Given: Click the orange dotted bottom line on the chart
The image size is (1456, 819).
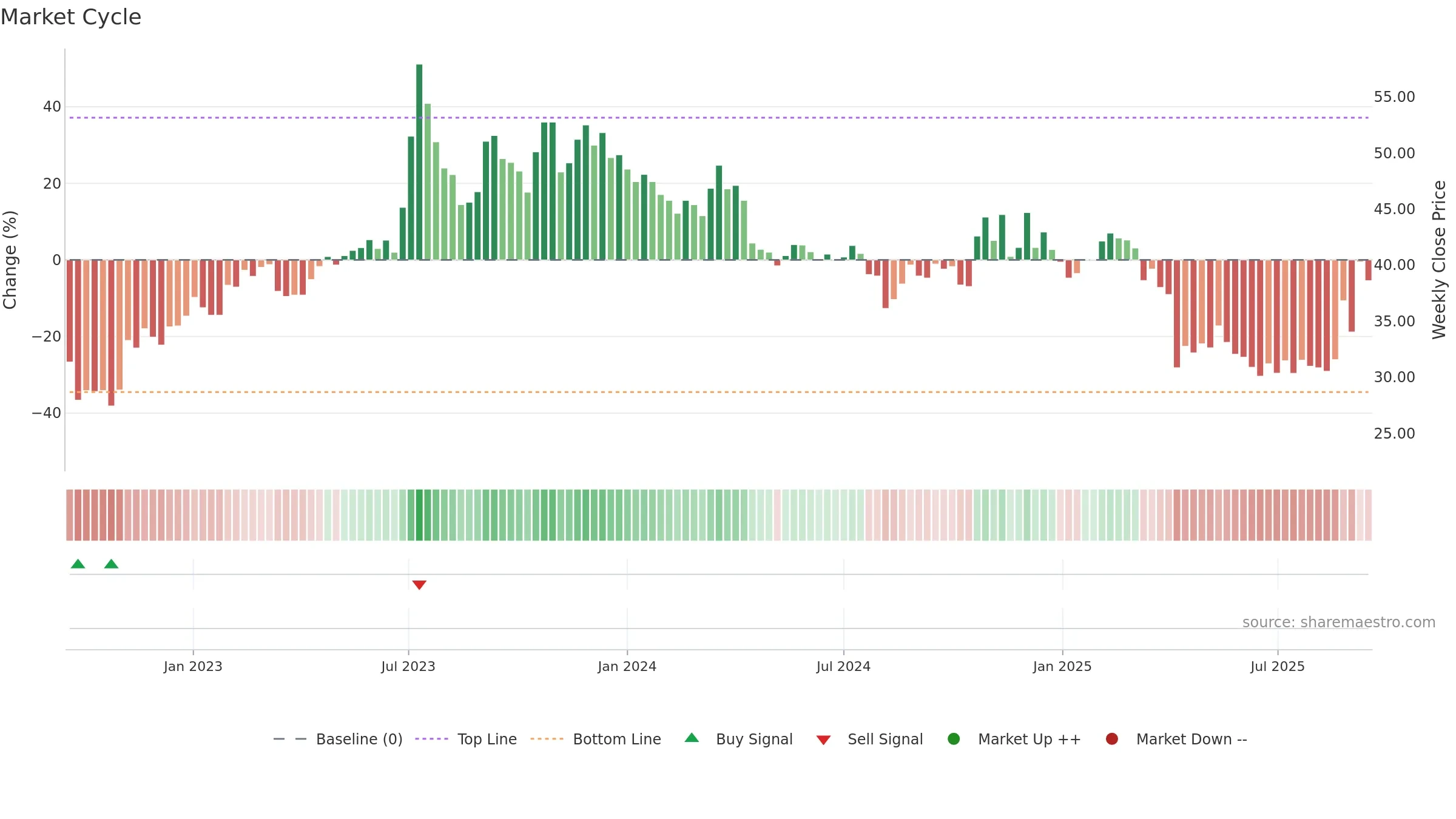Looking at the screenshot, I should 719,392.
